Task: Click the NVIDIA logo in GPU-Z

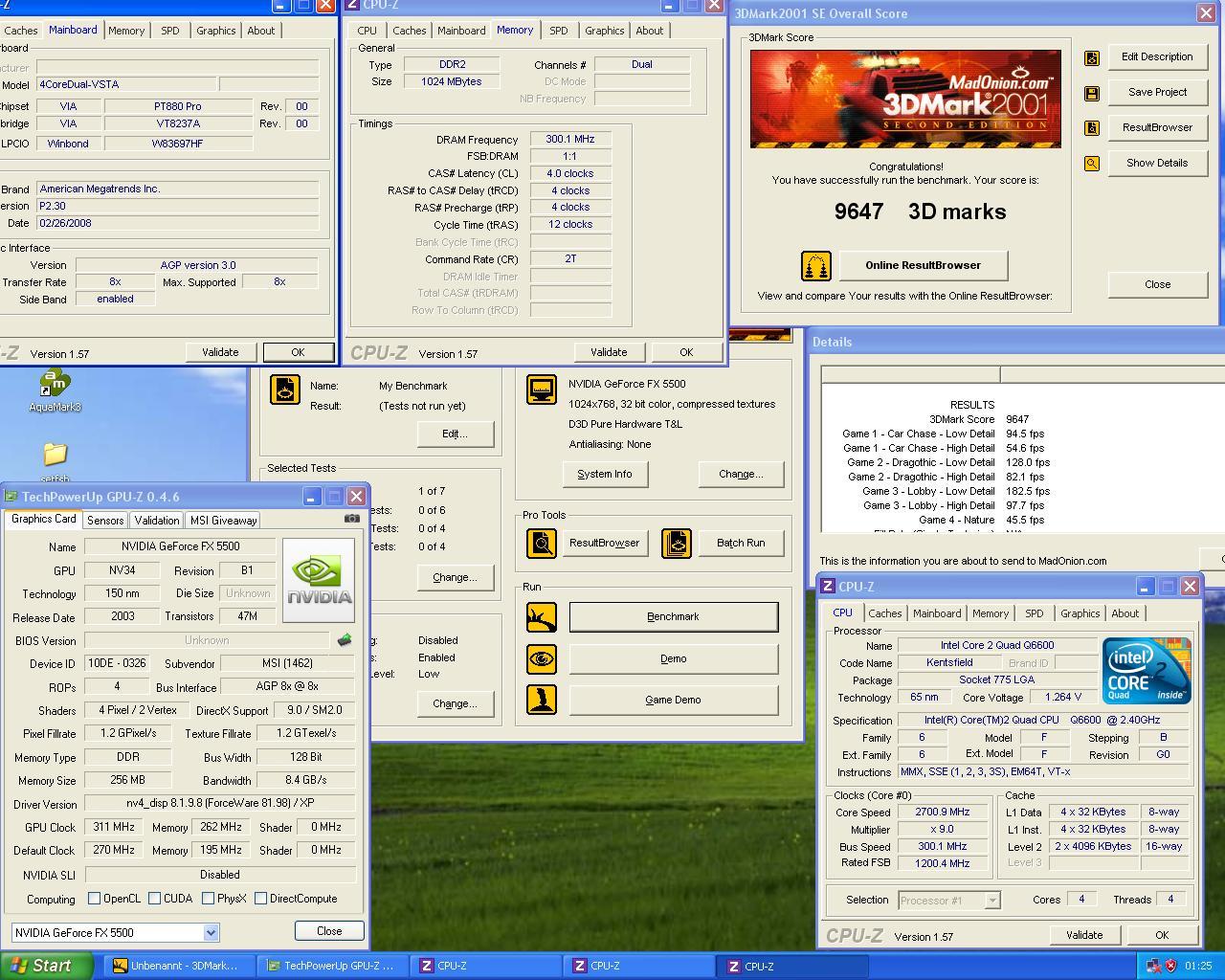Action: click(x=319, y=581)
